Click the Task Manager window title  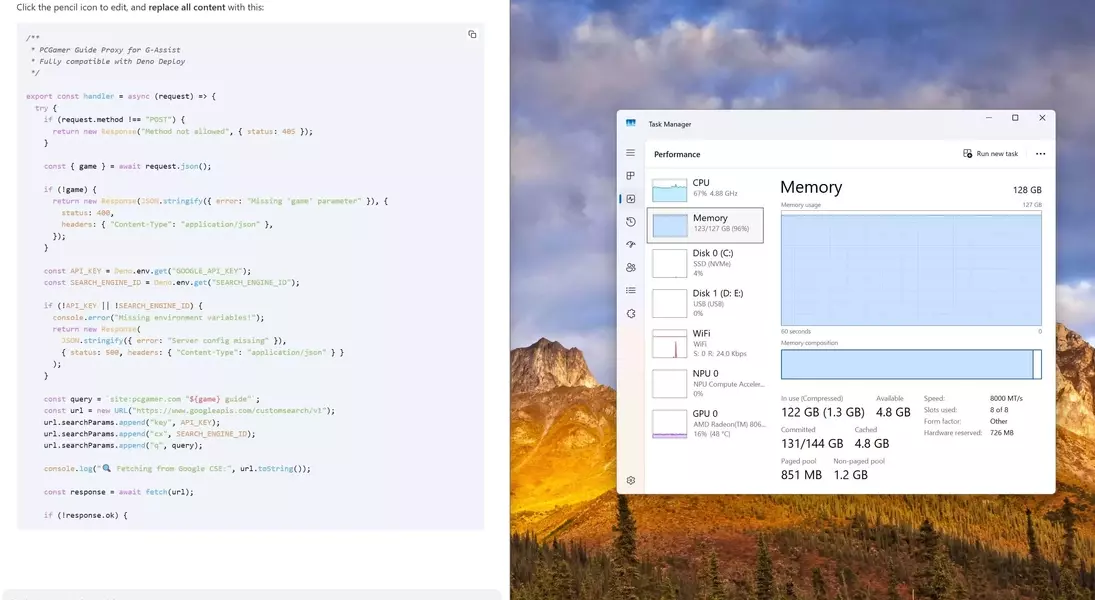[669, 124]
